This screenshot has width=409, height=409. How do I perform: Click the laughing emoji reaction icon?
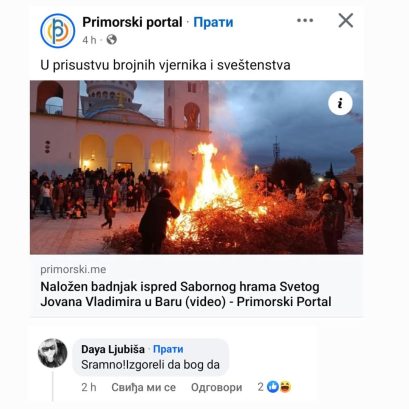pos(285,387)
